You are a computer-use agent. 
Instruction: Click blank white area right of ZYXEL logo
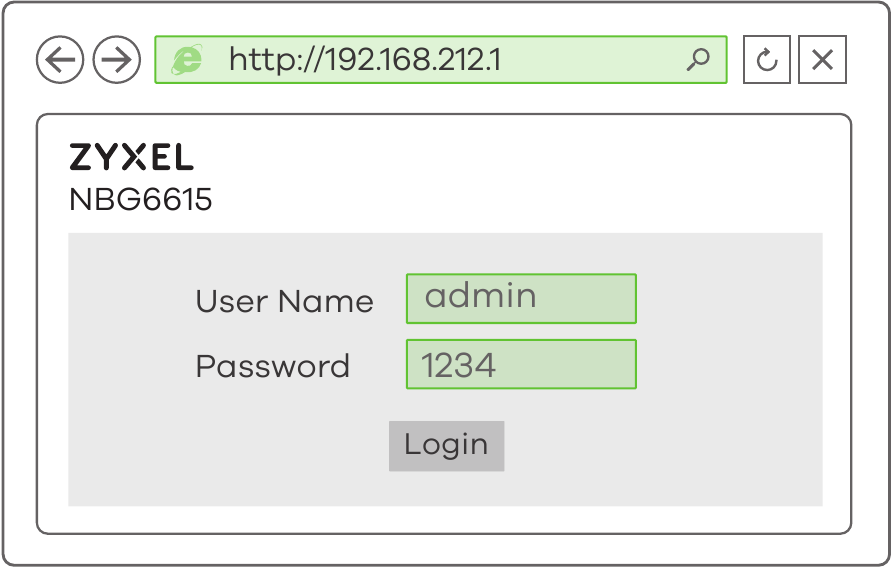(x=512, y=165)
